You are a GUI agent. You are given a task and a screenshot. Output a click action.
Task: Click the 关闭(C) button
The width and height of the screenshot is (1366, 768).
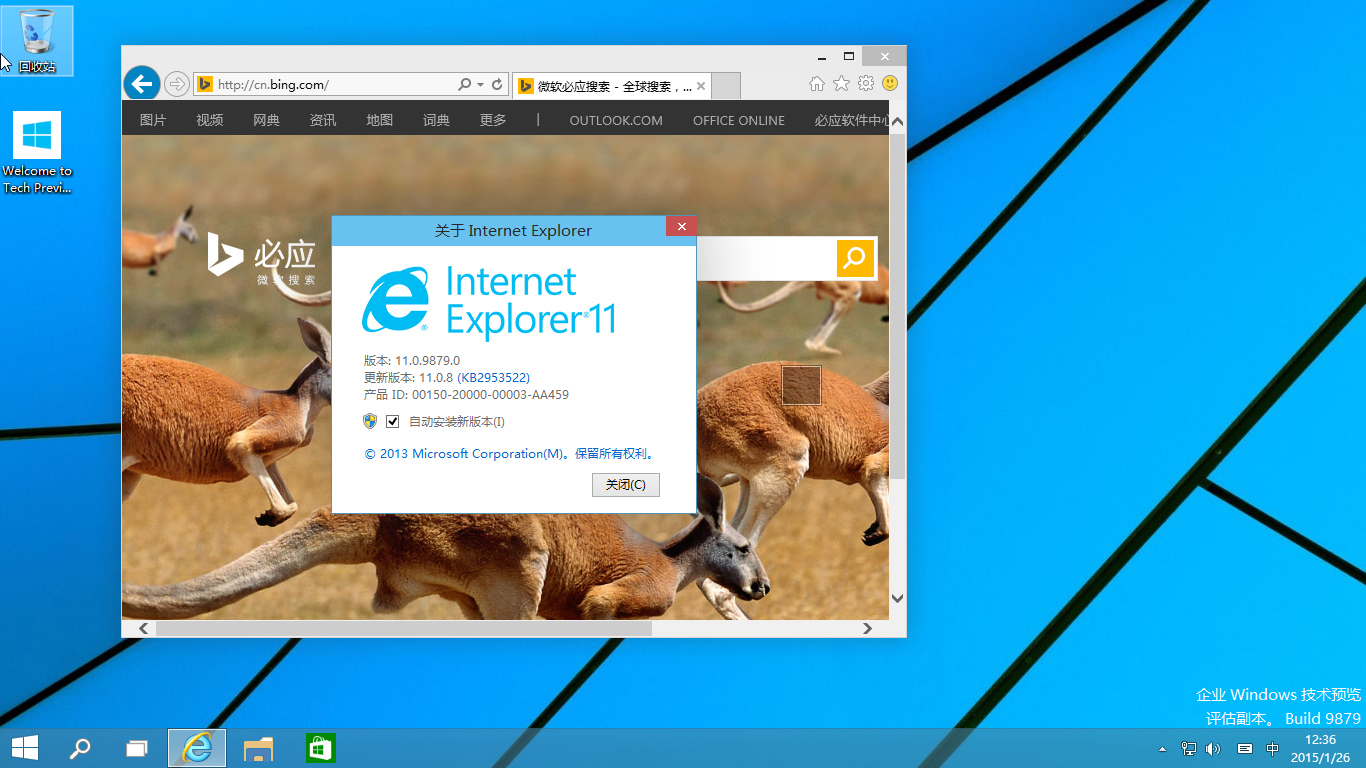tap(626, 485)
